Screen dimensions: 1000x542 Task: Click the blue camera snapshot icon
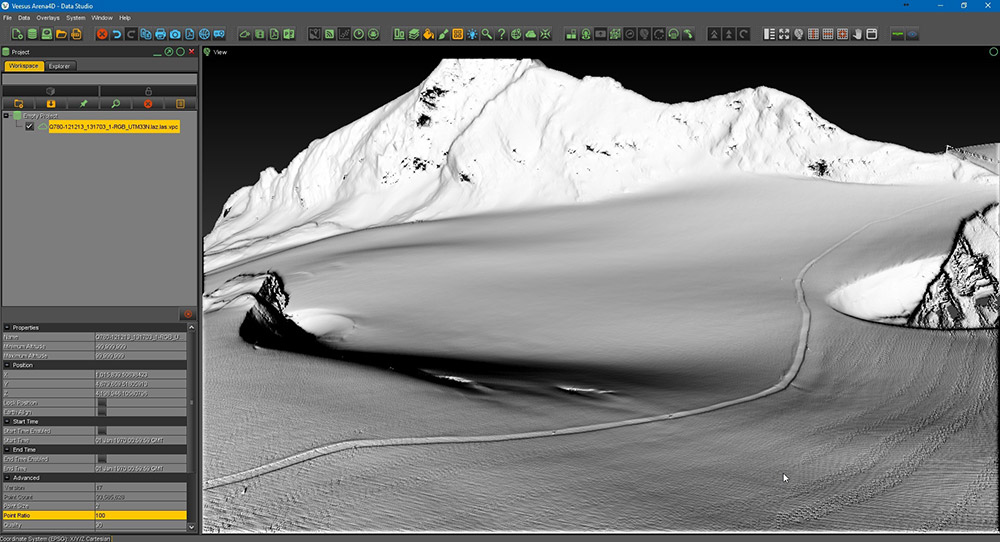point(175,34)
